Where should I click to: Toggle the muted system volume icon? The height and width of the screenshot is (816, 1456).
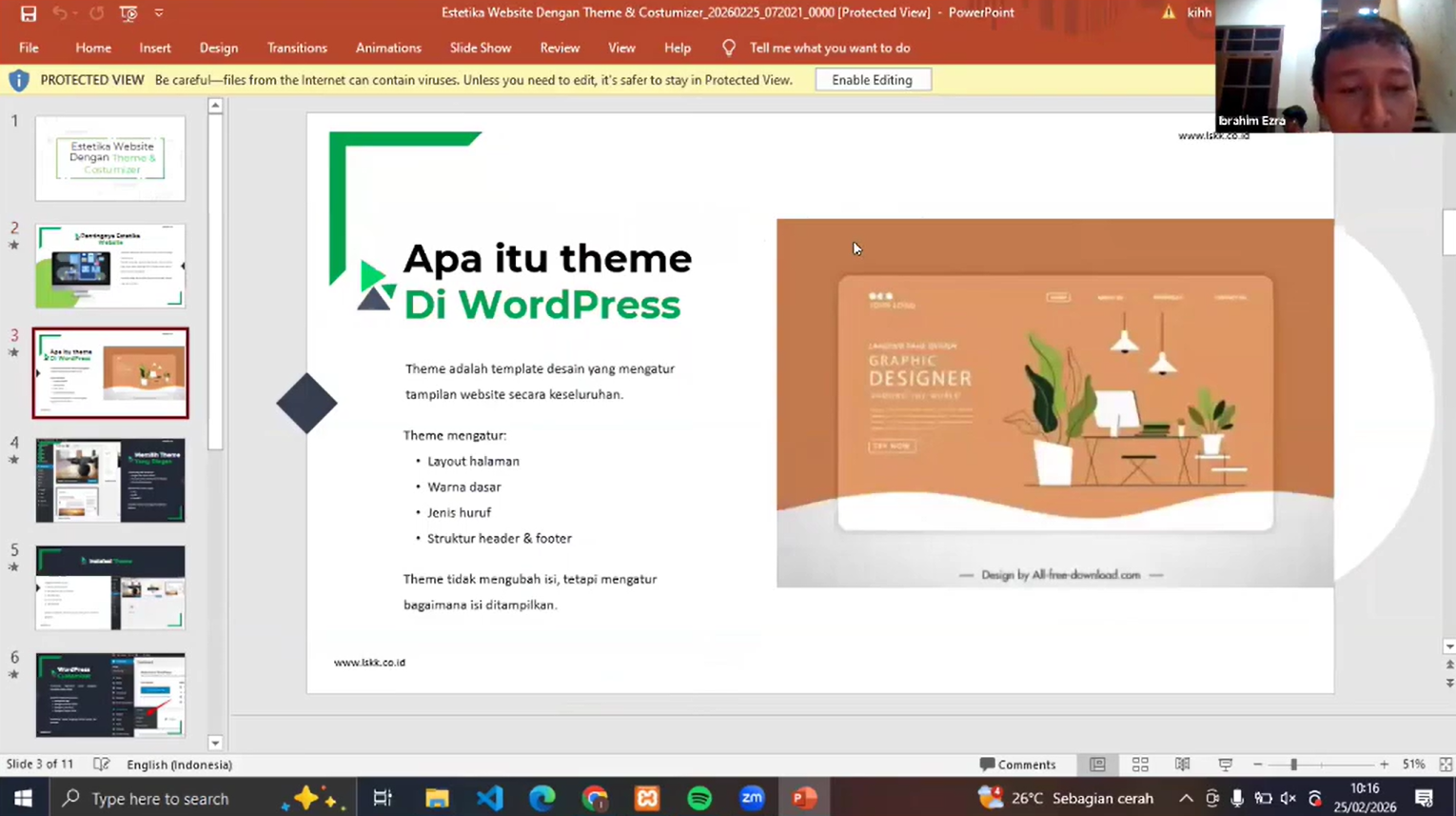click(1288, 798)
